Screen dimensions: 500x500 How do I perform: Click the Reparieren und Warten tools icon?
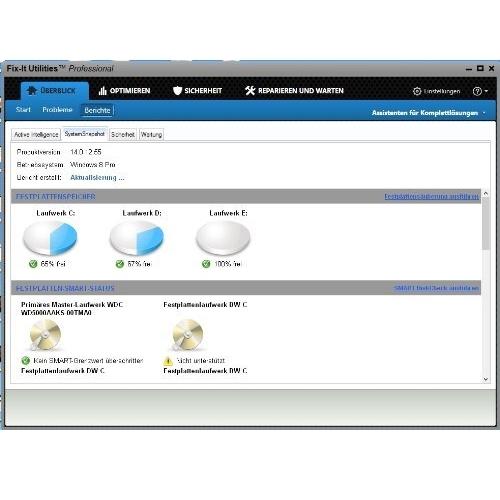[250, 91]
